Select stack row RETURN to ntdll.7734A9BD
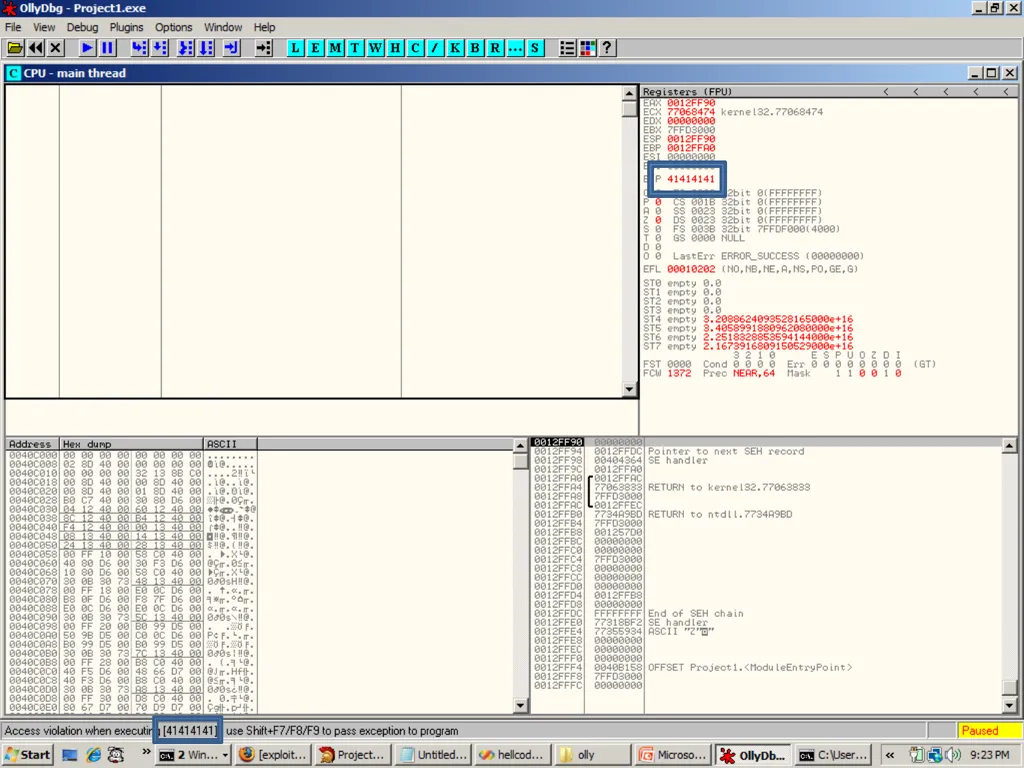Screen dimensions: 1024x768 point(765,514)
